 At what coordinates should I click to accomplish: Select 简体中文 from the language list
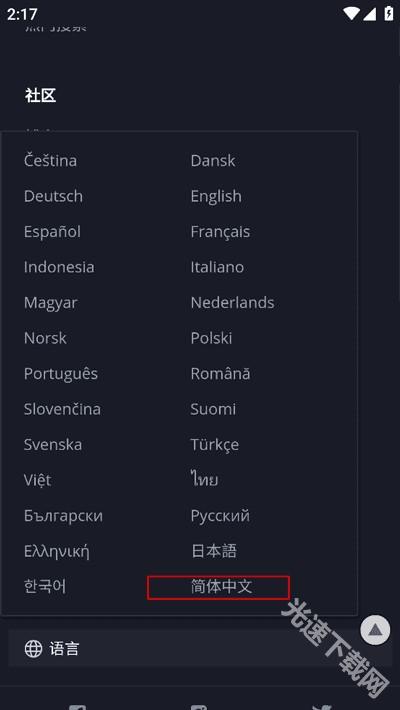[x=221, y=587]
